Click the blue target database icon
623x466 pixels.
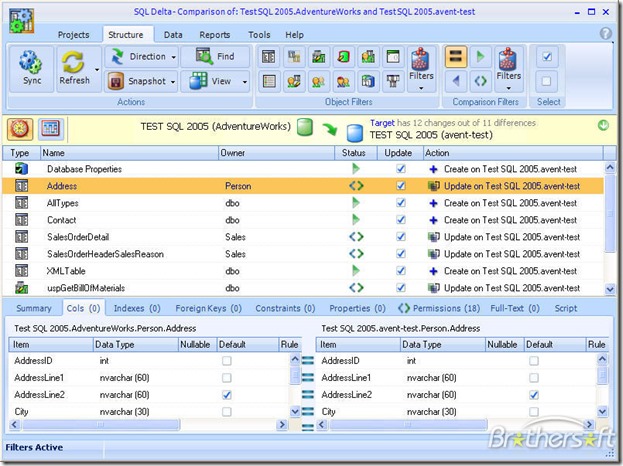(354, 133)
